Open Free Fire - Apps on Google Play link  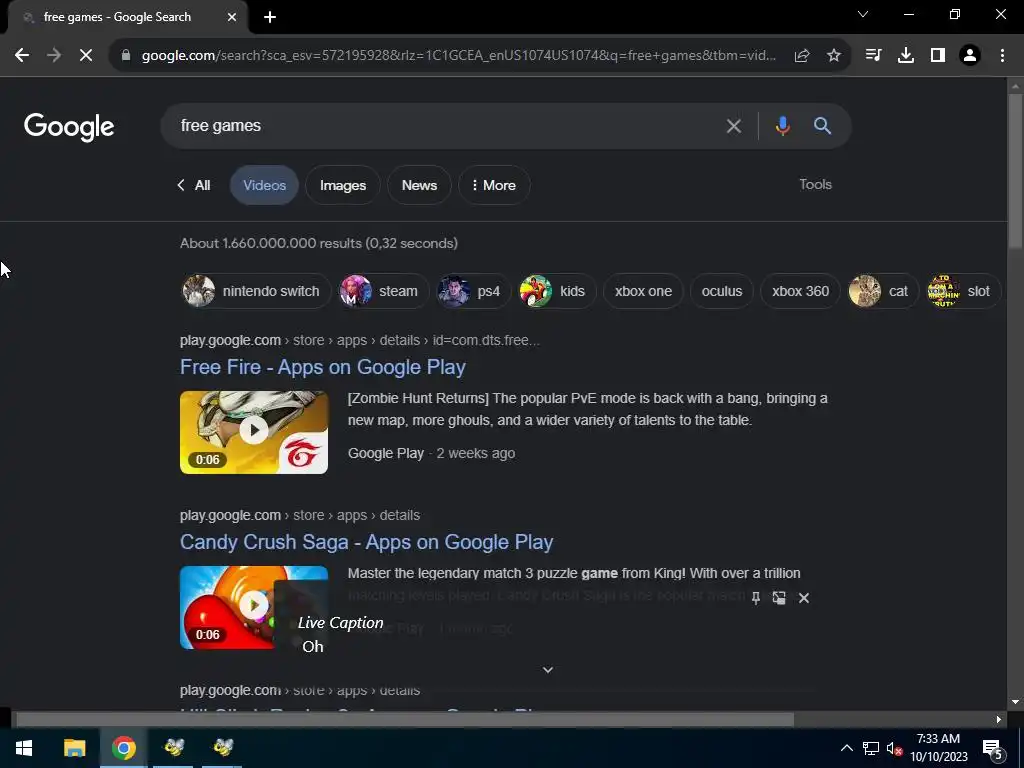click(x=323, y=367)
